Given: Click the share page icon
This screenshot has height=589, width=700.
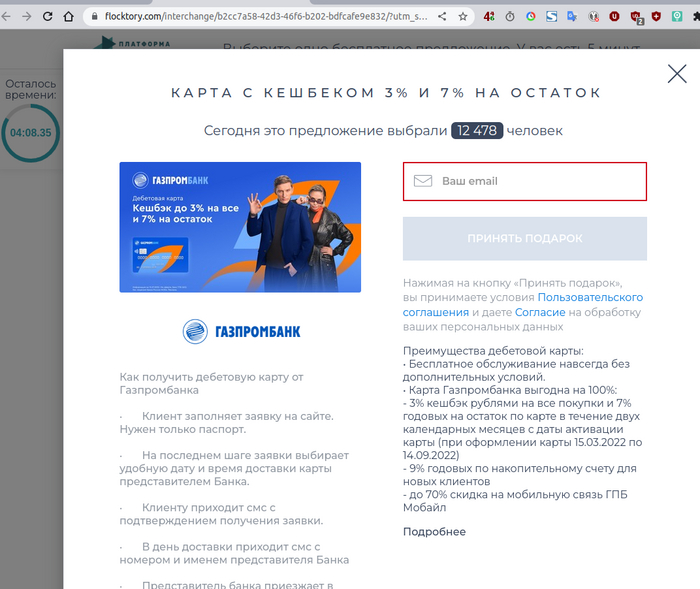Looking at the screenshot, I should tap(442, 17).
